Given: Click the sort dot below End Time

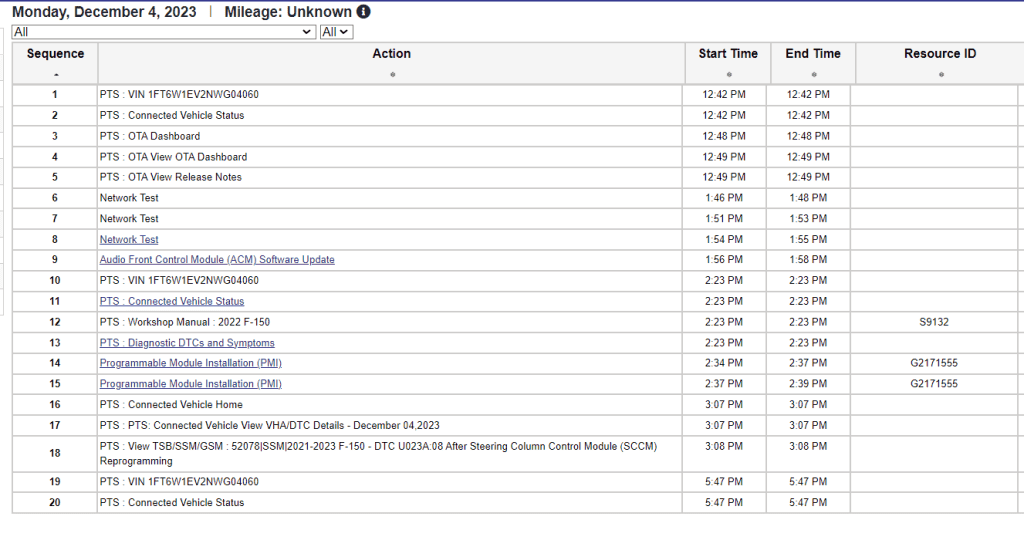Looking at the screenshot, I should tap(813, 75).
